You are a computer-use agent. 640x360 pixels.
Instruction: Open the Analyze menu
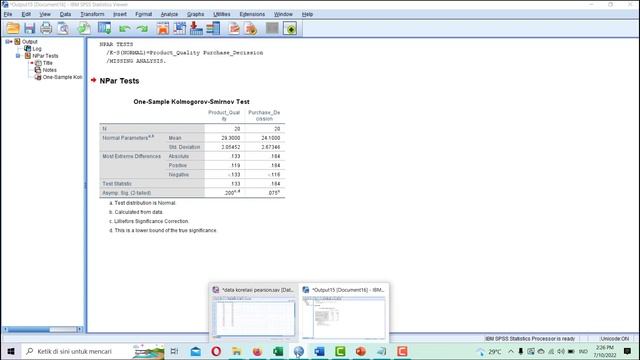169,14
